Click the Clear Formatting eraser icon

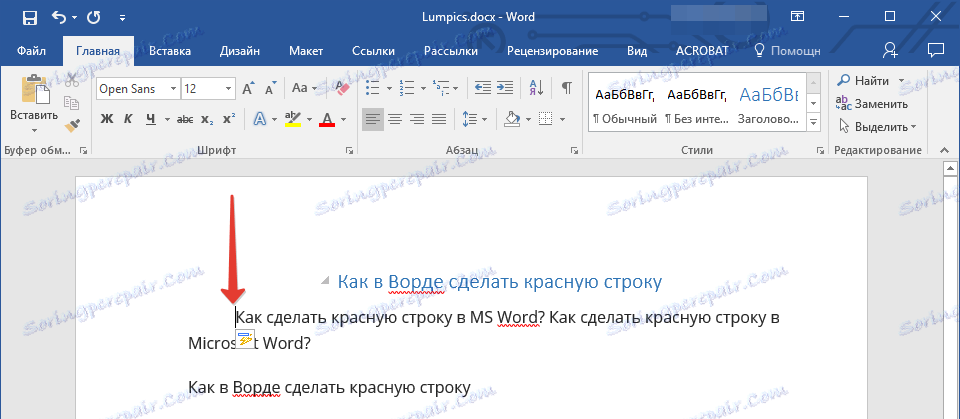[x=342, y=89]
